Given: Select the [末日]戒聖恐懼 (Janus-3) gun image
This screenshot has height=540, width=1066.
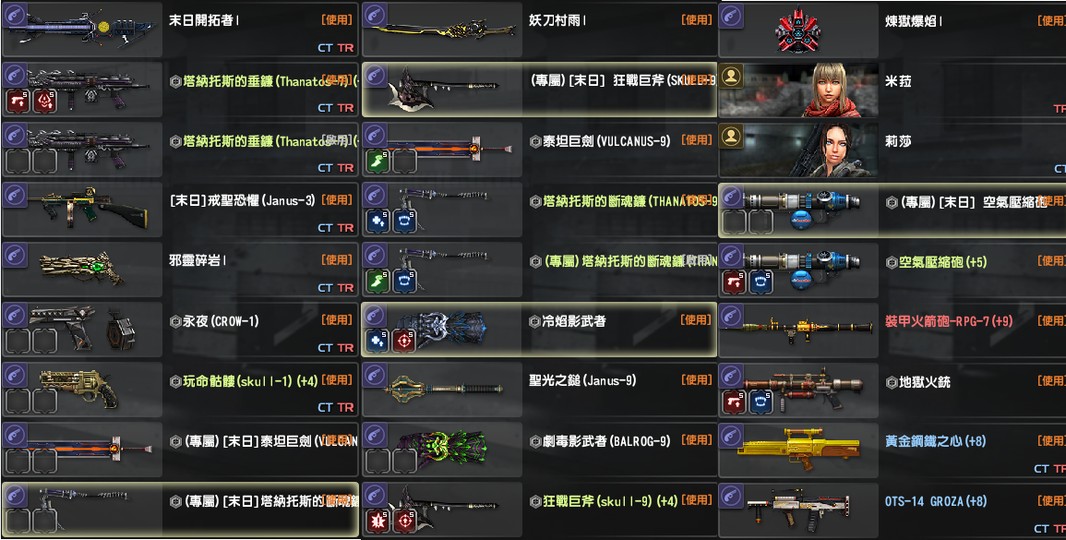Looking at the screenshot, I should 88,207.
